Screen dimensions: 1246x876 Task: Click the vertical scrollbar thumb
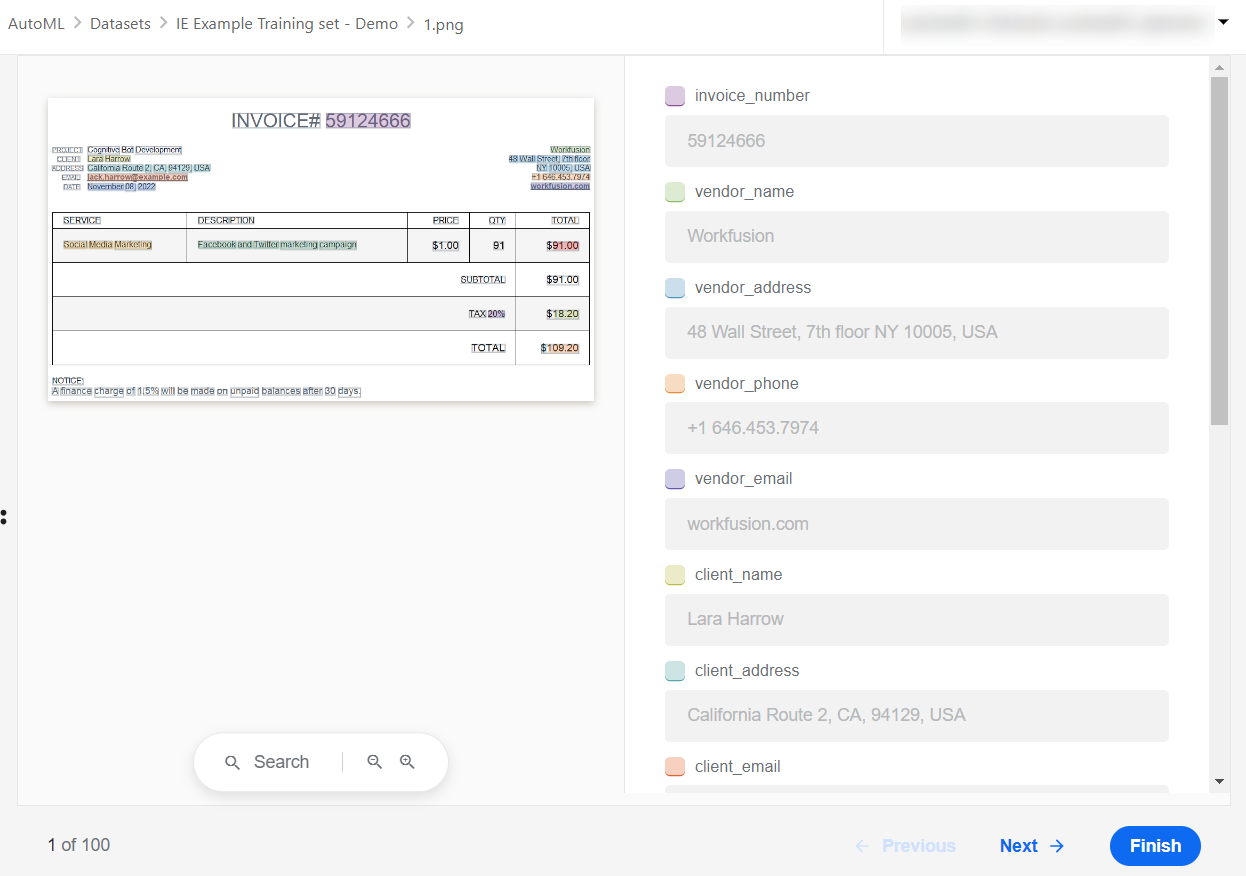coord(1219,251)
